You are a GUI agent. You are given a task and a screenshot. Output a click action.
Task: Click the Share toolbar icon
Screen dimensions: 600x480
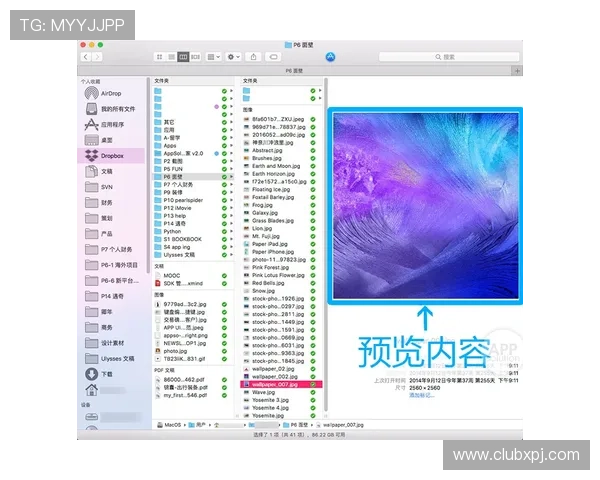point(255,58)
